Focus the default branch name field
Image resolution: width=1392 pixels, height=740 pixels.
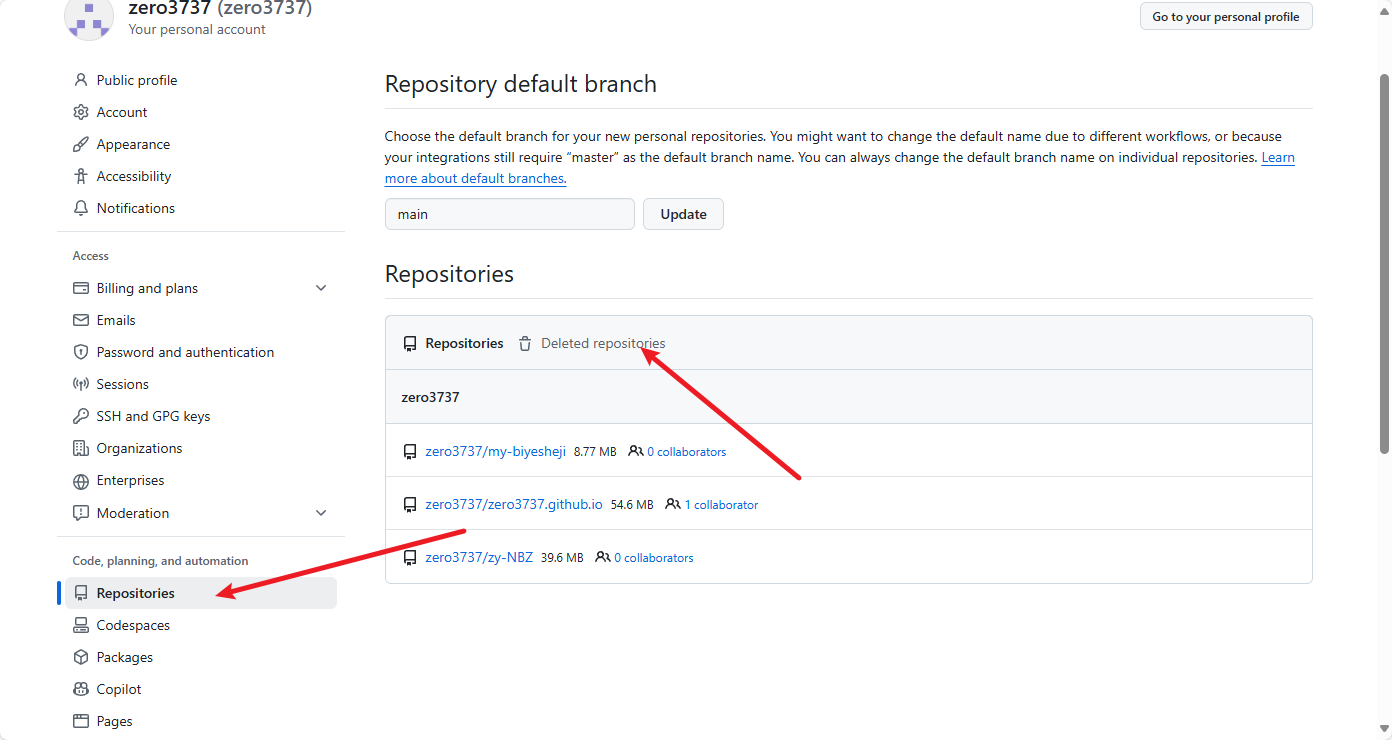(x=510, y=214)
